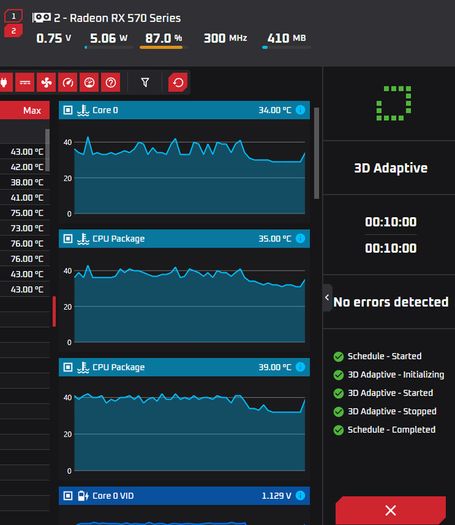Click the speedometer clock filter icon
455x525 pixels.
(68, 82)
